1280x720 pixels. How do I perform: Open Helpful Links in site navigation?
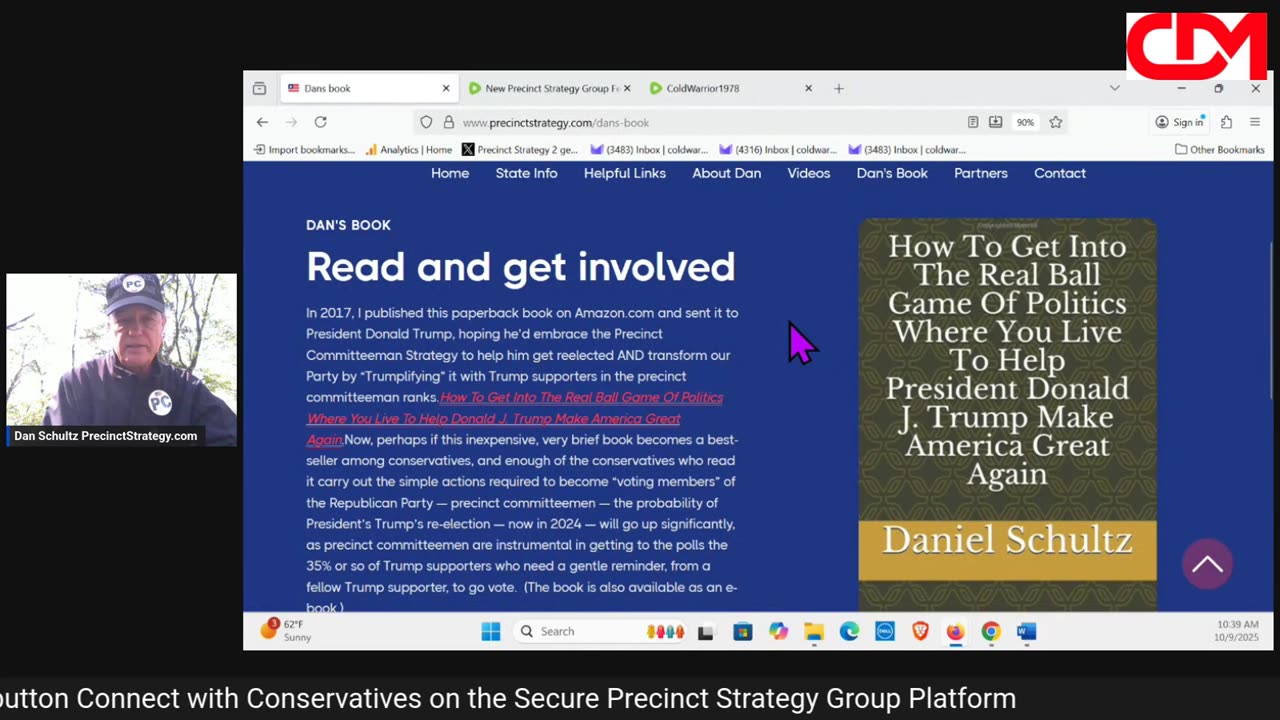[x=625, y=173]
